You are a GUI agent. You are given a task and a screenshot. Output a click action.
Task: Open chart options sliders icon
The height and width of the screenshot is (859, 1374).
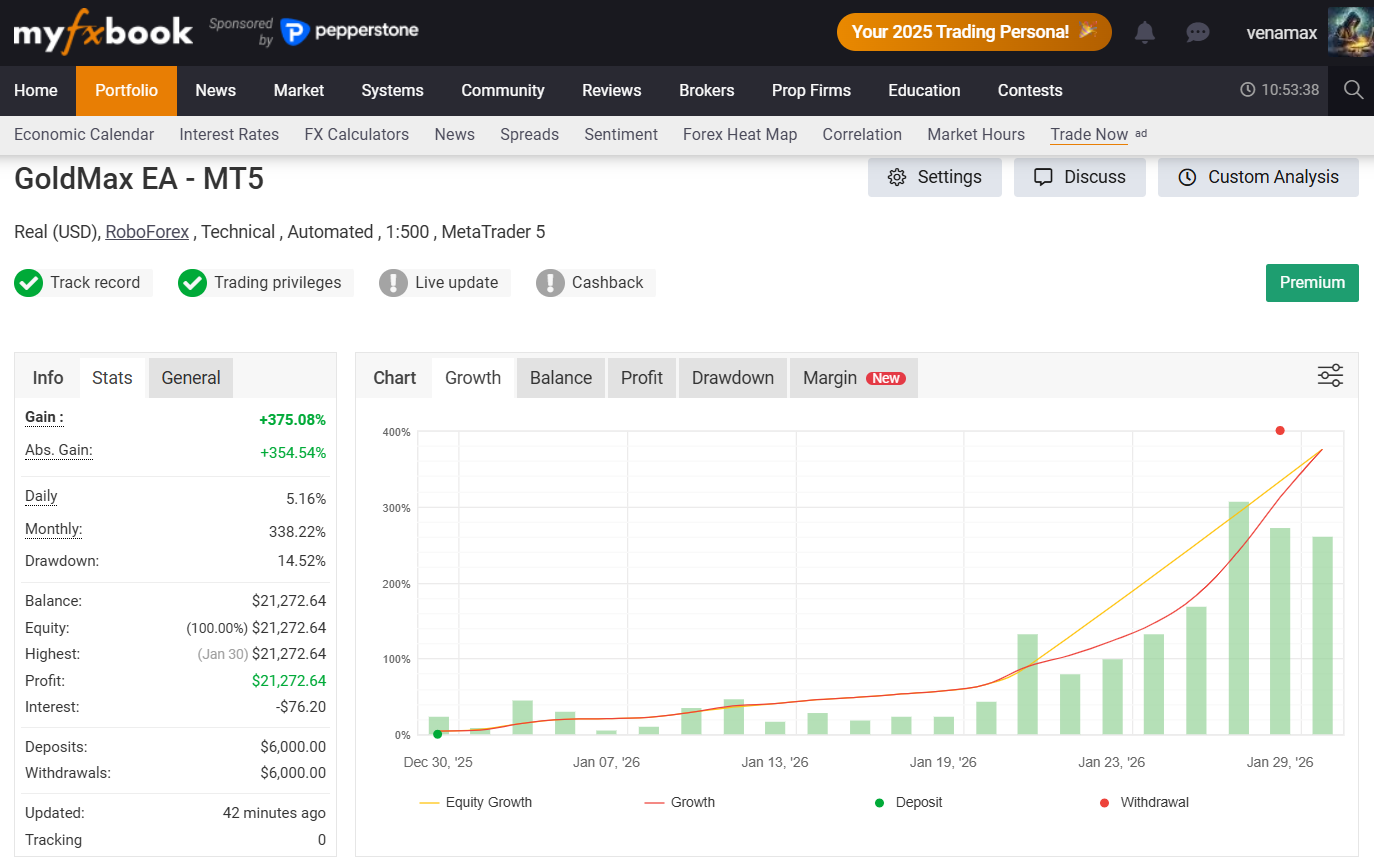pyautogui.click(x=1330, y=376)
